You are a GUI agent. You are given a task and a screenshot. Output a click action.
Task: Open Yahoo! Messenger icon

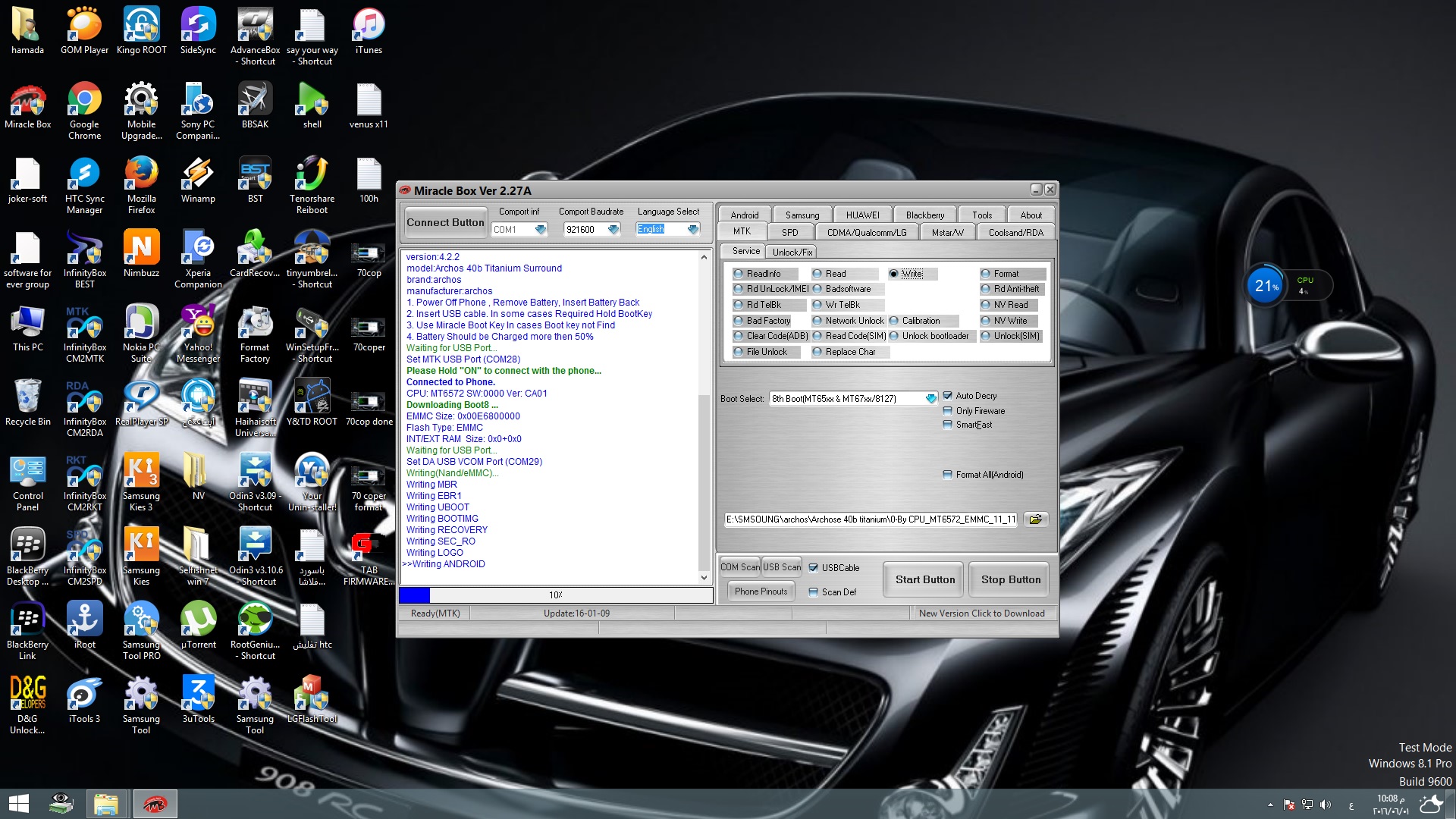(198, 334)
